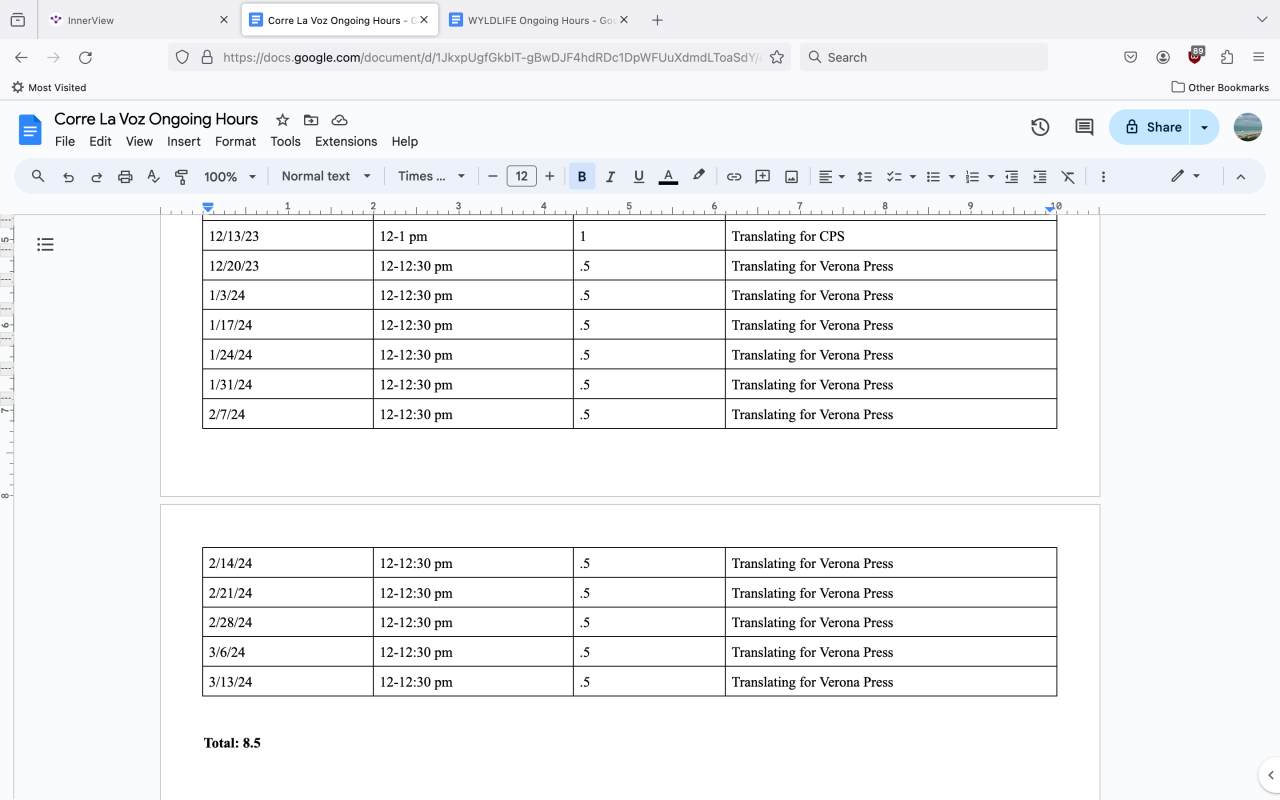The width and height of the screenshot is (1280, 800).
Task: Open the text color picker
Action: 668,177
